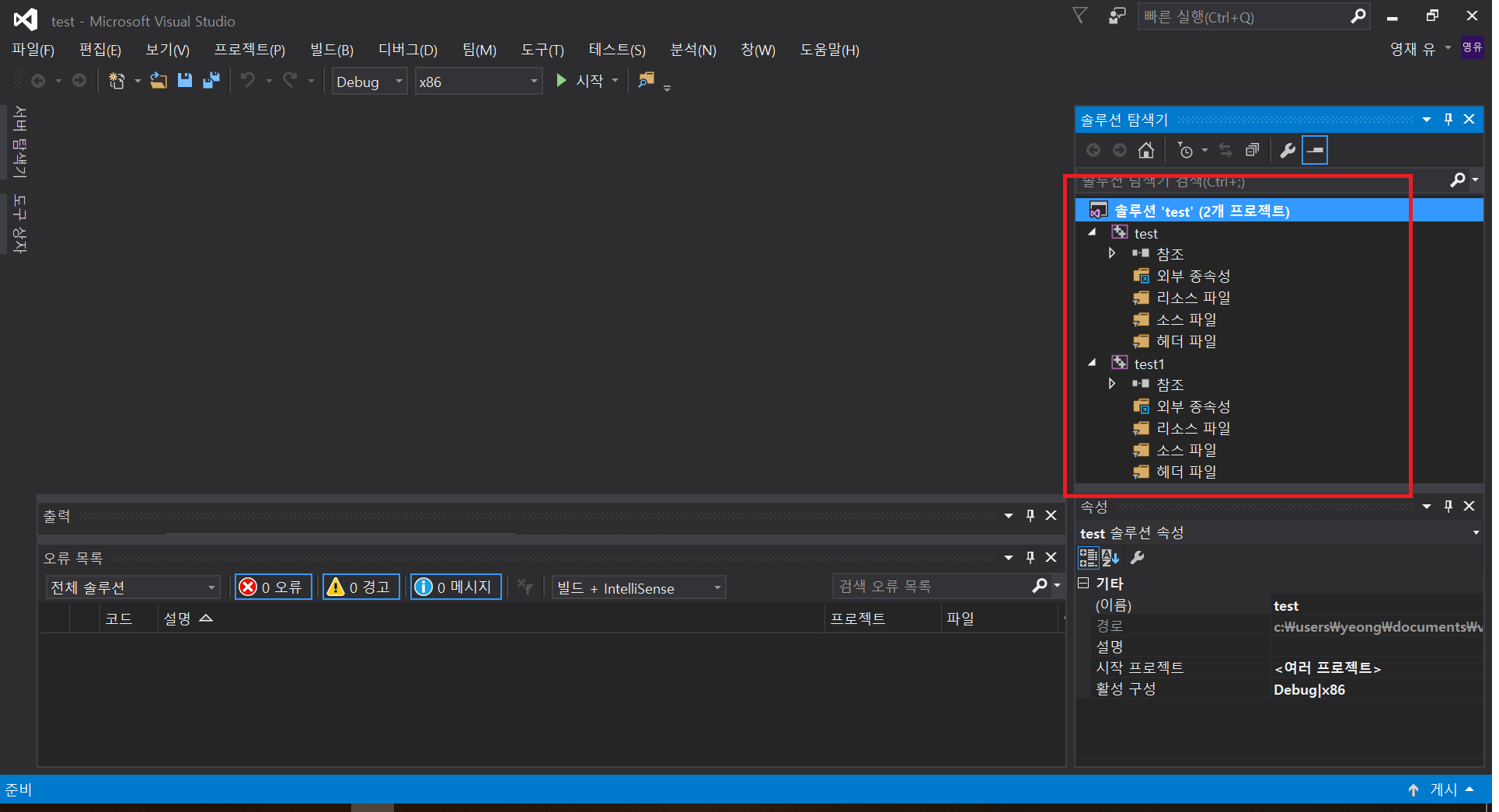Select 솔루션 'test' (2개 프로젝트) root node
Viewport: 1499px width, 812px height.
click(1279, 211)
